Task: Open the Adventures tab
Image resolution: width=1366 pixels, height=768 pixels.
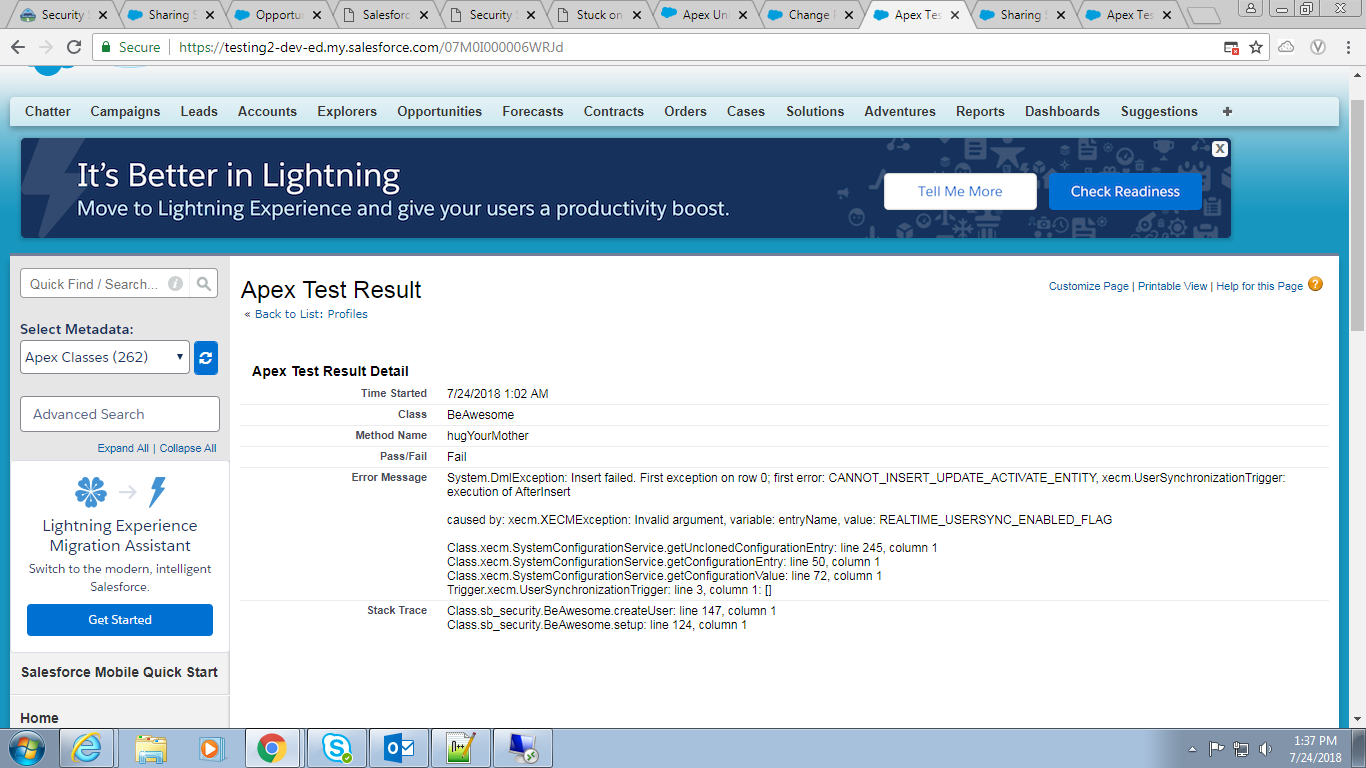Action: coord(900,111)
